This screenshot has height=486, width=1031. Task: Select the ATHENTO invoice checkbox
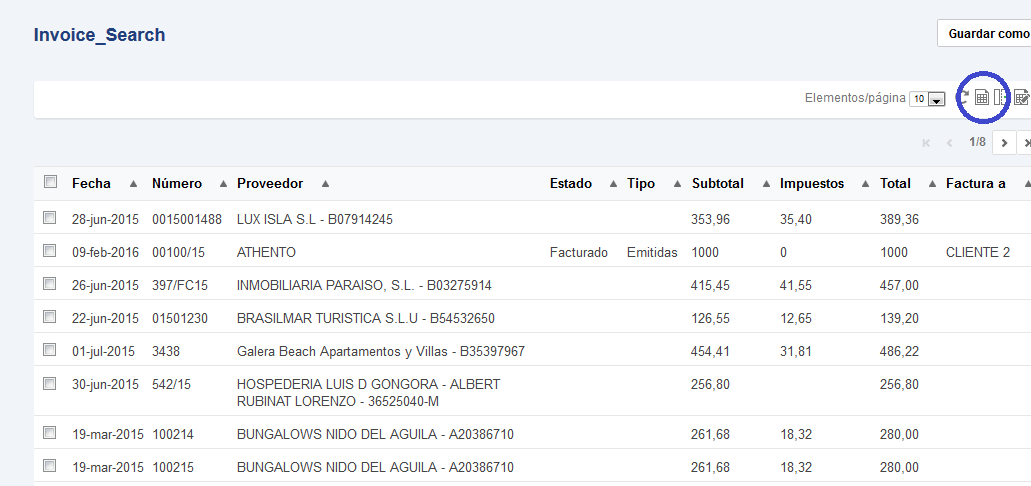click(50, 251)
